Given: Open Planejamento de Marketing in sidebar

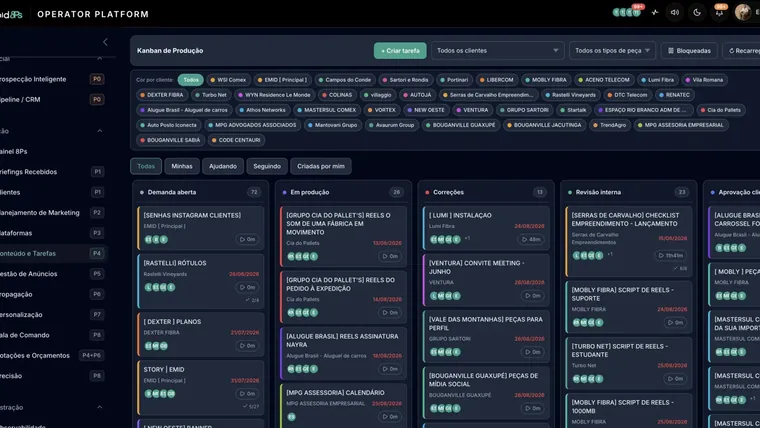Looking at the screenshot, I should point(51,212).
